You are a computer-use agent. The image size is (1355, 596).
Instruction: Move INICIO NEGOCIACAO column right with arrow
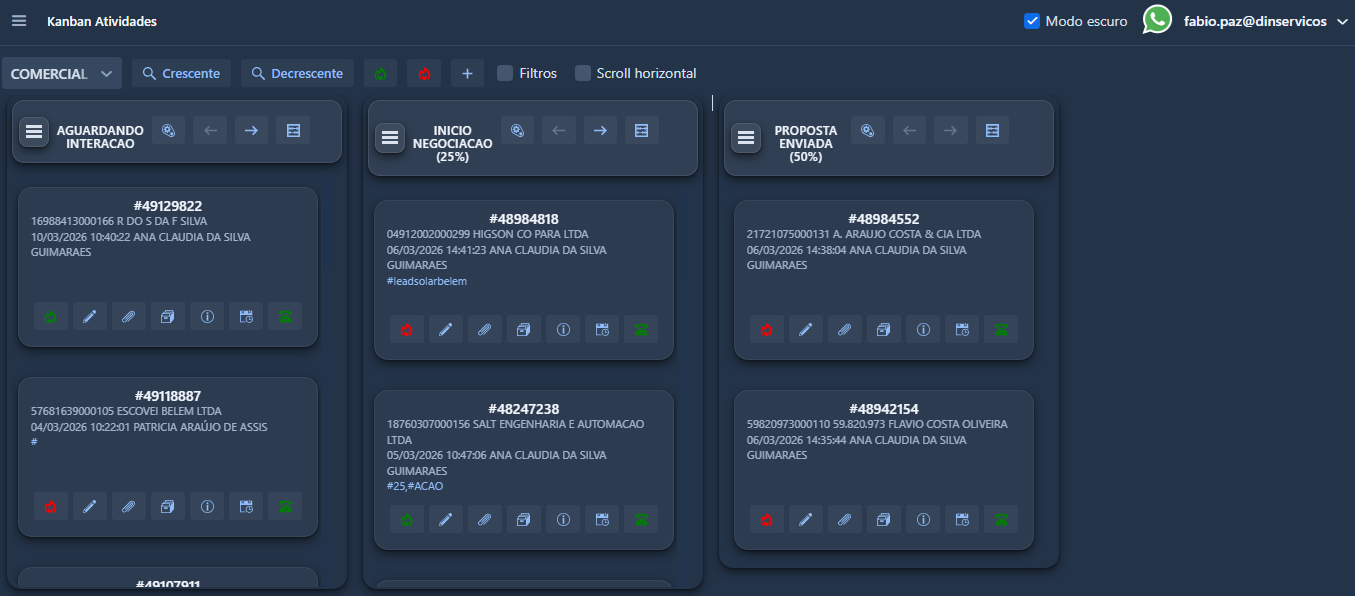[x=600, y=130]
